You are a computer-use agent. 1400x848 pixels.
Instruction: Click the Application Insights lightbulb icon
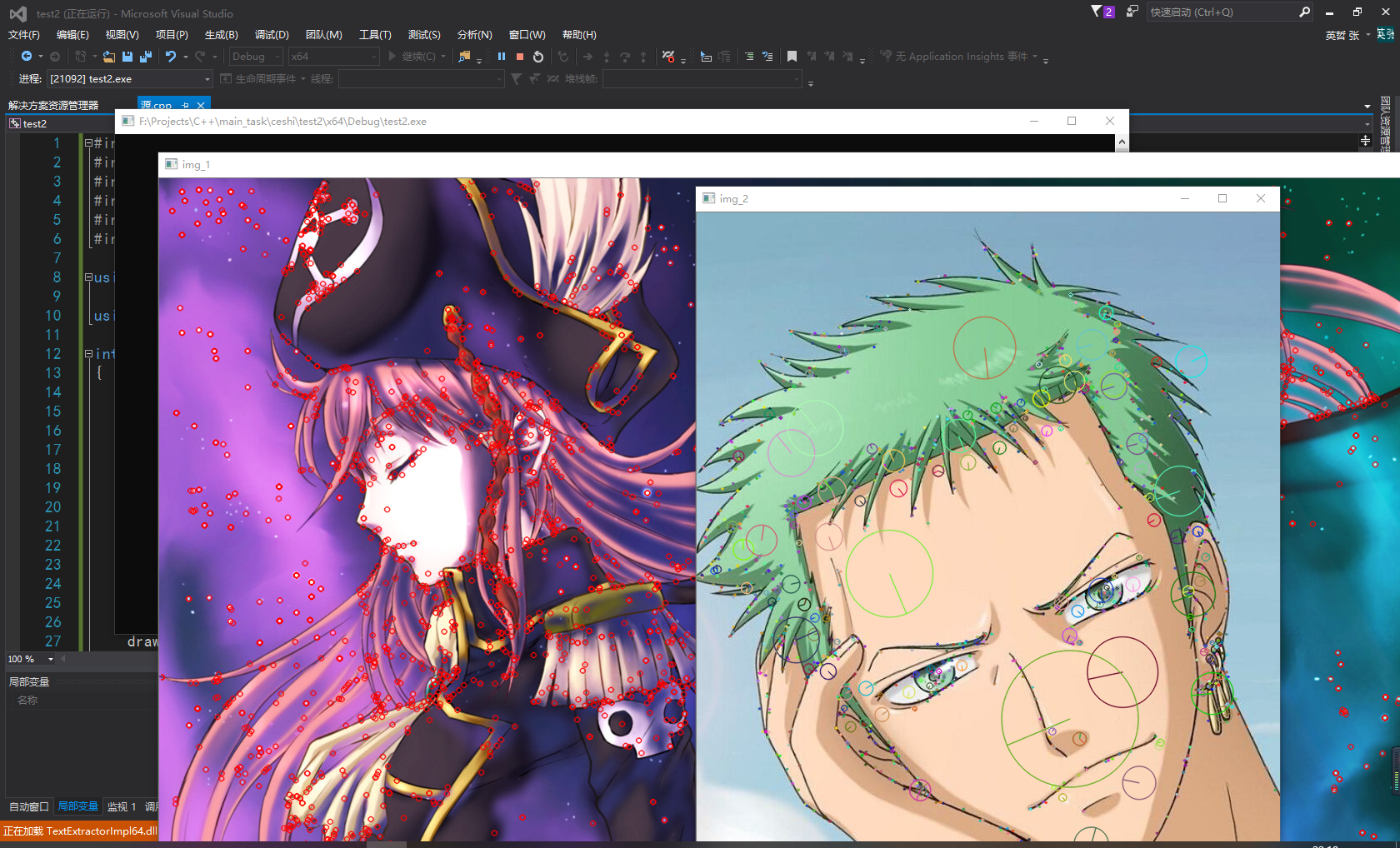tap(886, 56)
